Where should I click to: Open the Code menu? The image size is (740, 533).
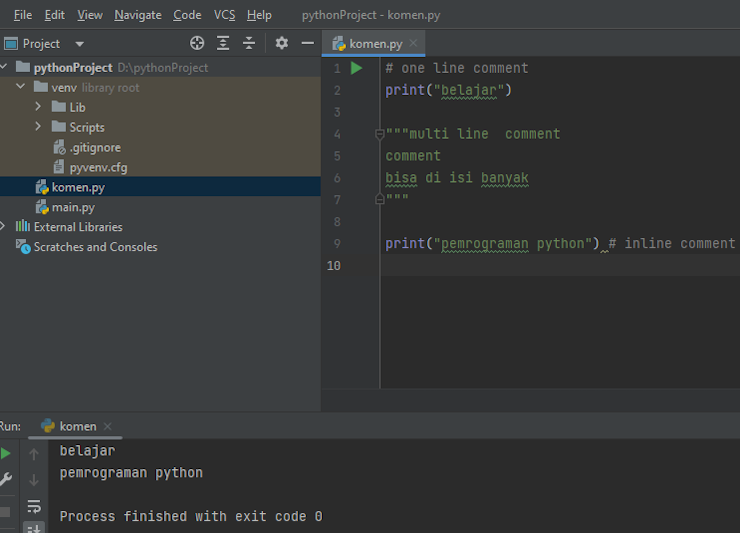coord(187,15)
